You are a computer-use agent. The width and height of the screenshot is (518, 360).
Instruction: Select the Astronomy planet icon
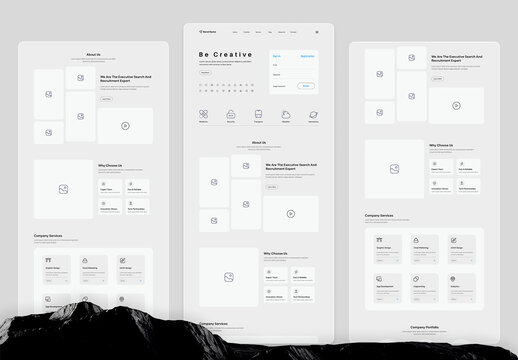point(313,115)
